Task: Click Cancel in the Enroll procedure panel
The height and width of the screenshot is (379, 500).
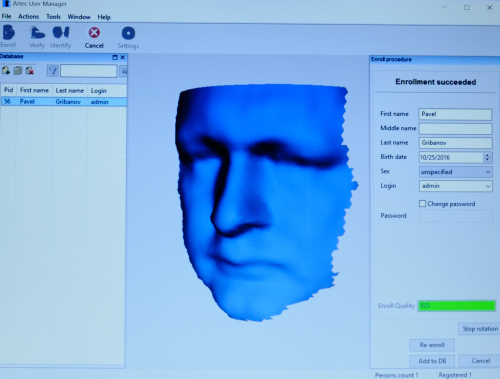Action: pyautogui.click(x=480, y=361)
